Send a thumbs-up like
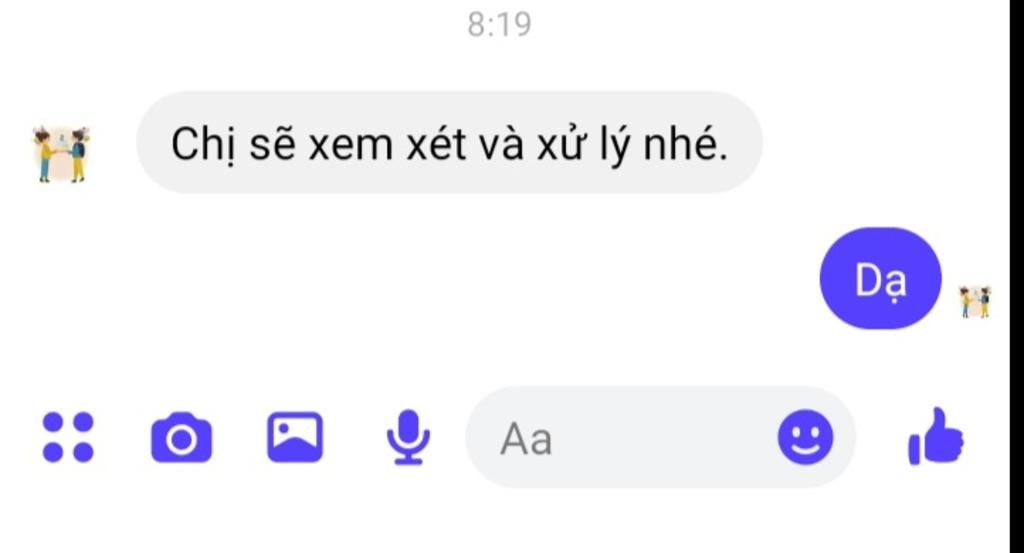This screenshot has height=553, width=1024. [935, 437]
